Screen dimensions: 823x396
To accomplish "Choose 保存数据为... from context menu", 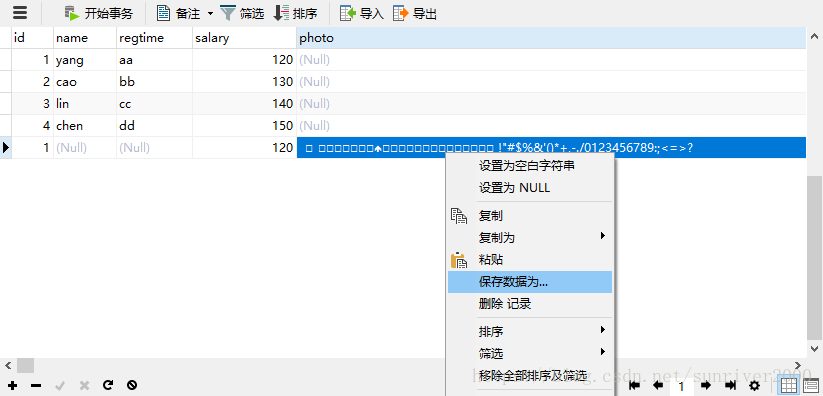I will click(x=530, y=282).
